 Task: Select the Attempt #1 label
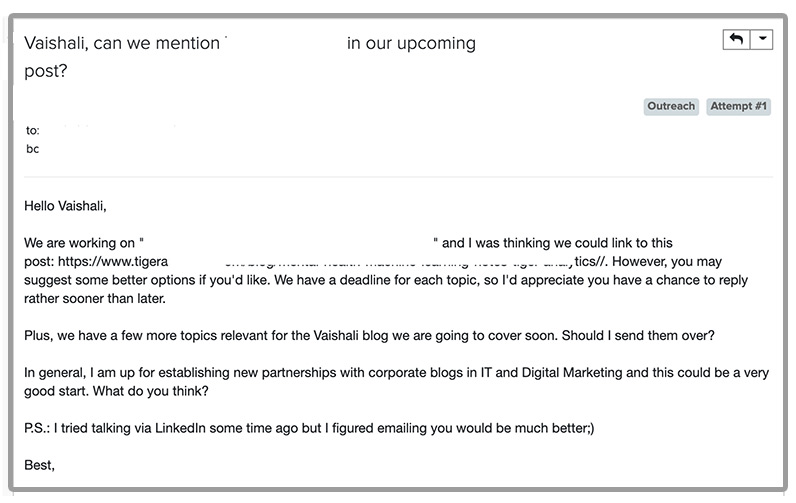pos(739,106)
